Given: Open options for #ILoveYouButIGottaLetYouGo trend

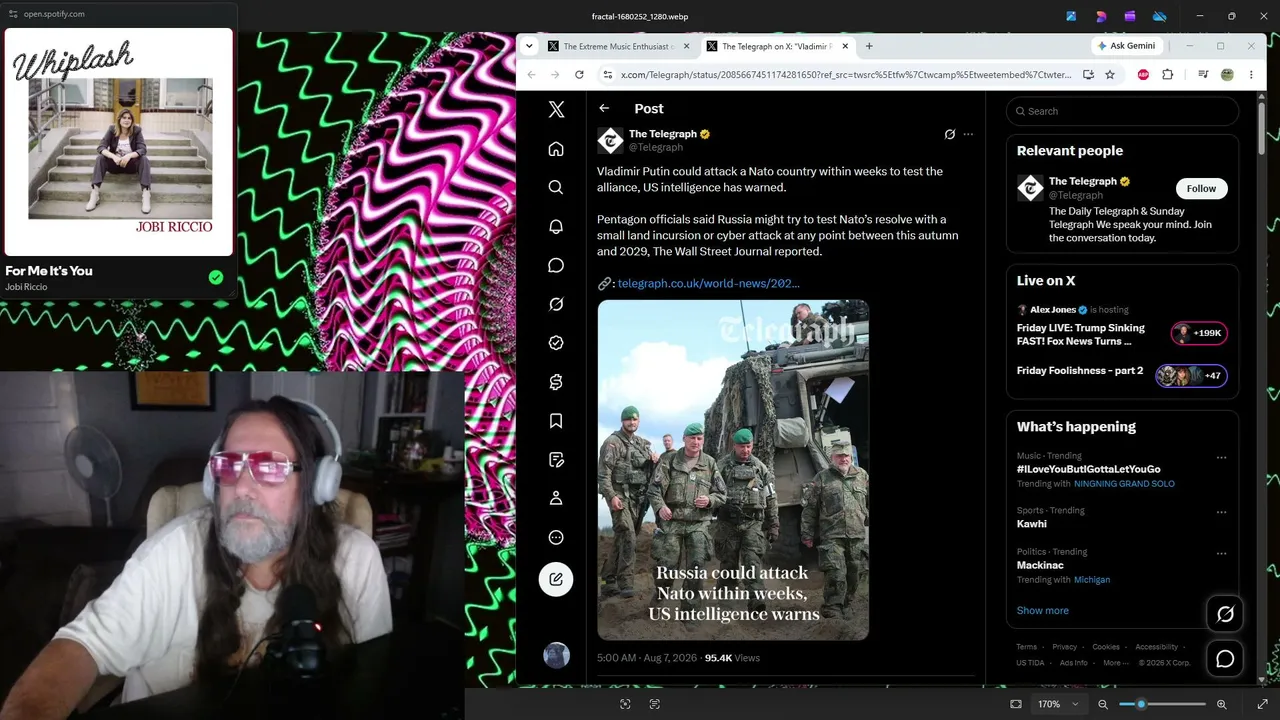Looking at the screenshot, I should point(1221,458).
